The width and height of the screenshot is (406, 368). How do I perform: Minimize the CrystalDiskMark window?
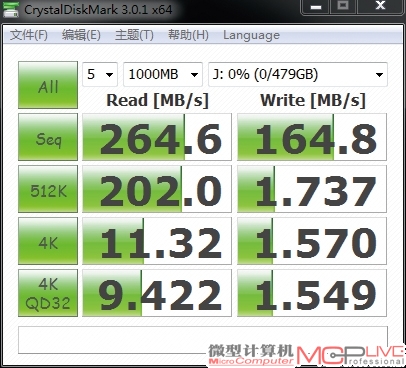tap(316, 7)
